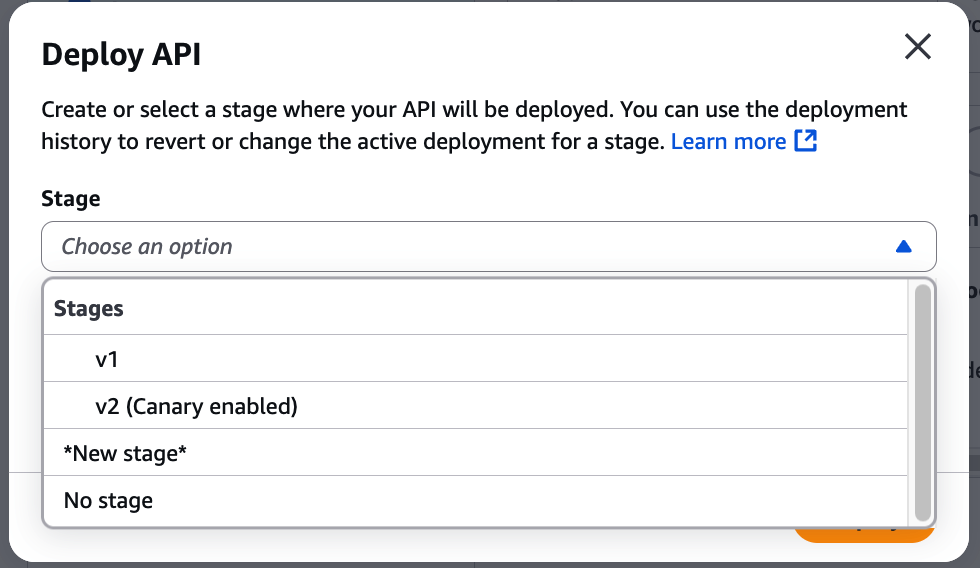Select the No stage option
Viewport: 980px width, 568px height.
point(108,500)
